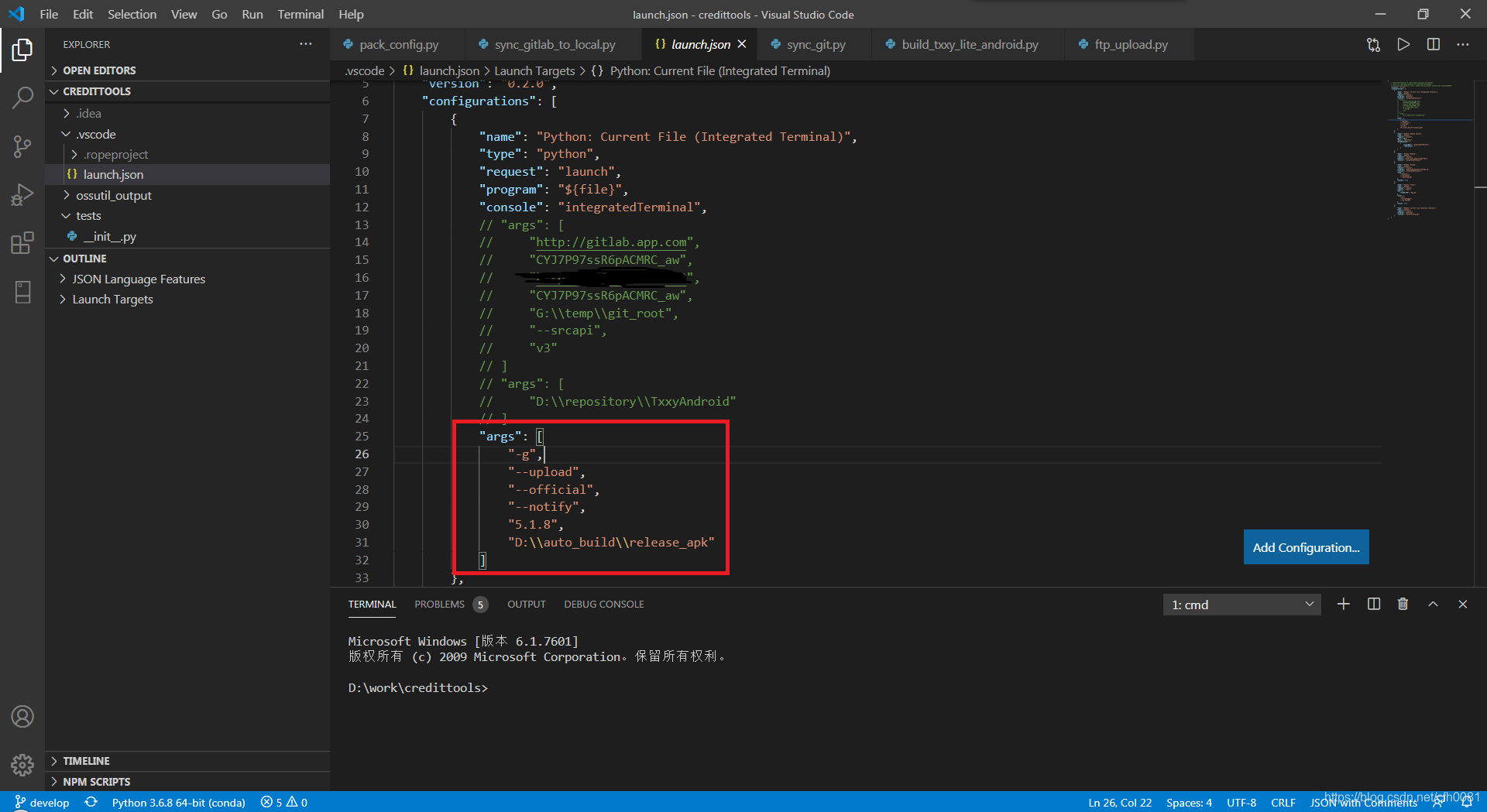Open the Source Control view

tap(22, 146)
